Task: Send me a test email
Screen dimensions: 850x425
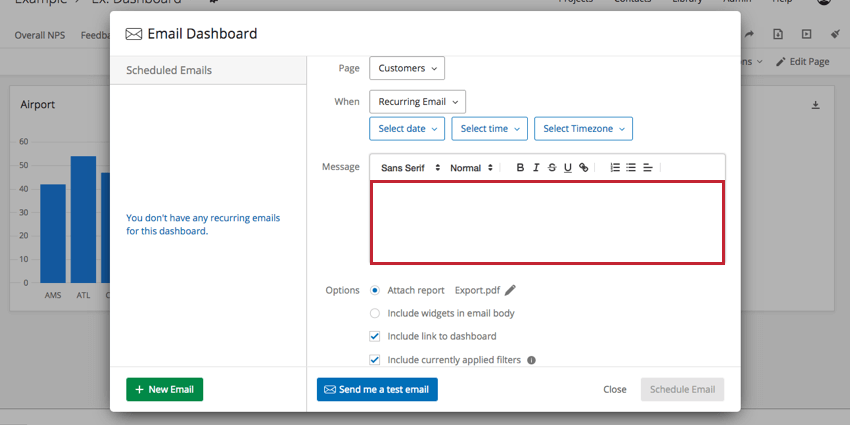Action: pos(377,389)
